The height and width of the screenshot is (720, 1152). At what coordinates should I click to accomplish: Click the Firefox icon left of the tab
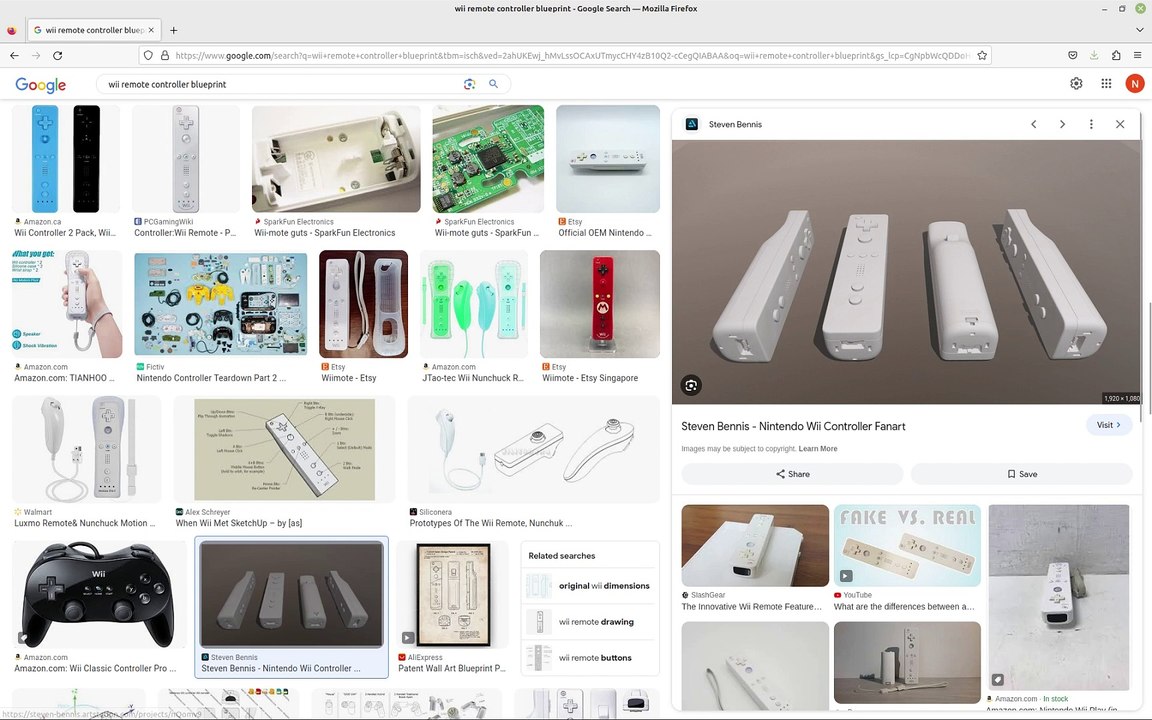(12, 30)
